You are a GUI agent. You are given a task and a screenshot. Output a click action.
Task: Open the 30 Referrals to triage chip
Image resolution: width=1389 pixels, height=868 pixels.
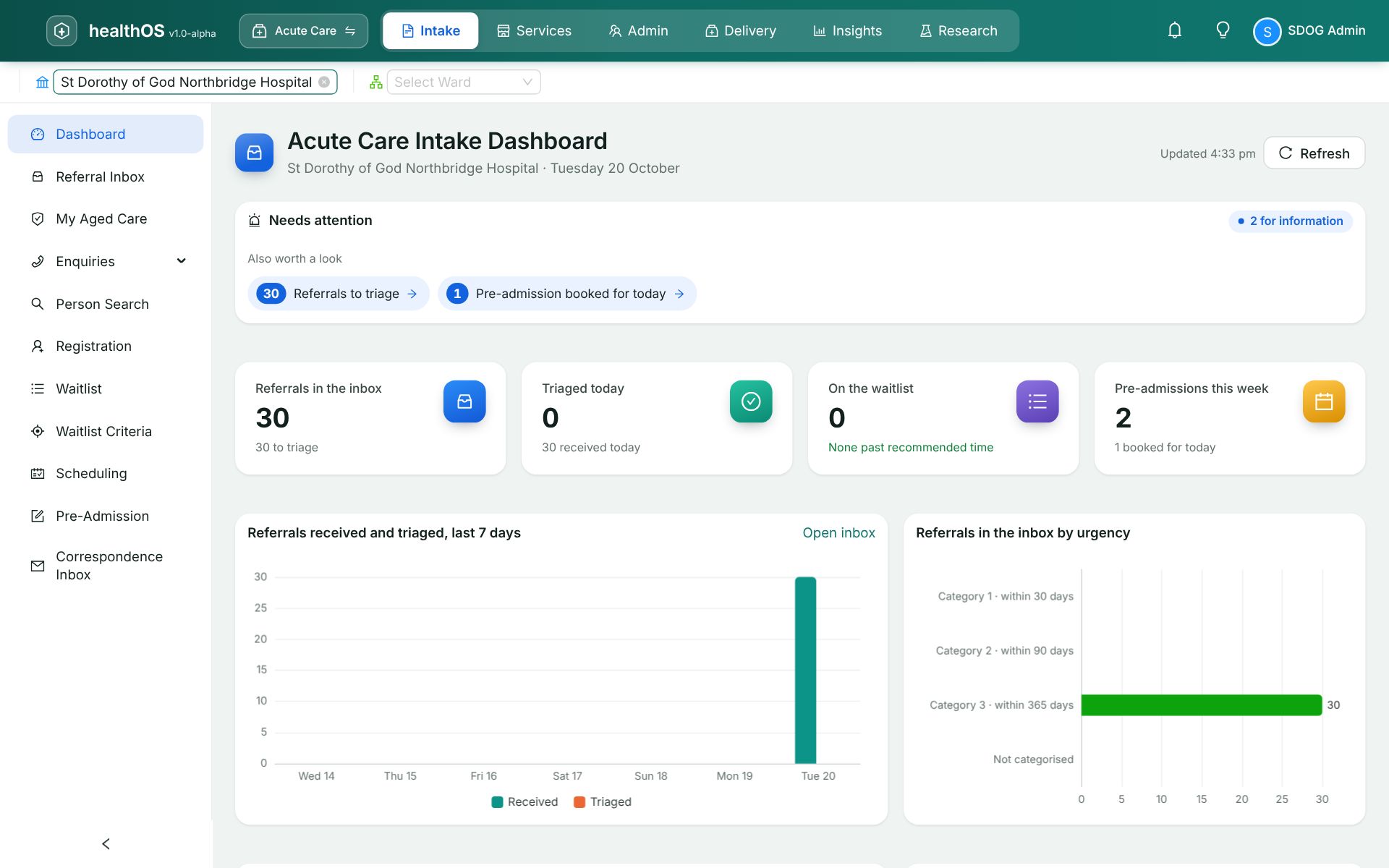click(x=338, y=294)
